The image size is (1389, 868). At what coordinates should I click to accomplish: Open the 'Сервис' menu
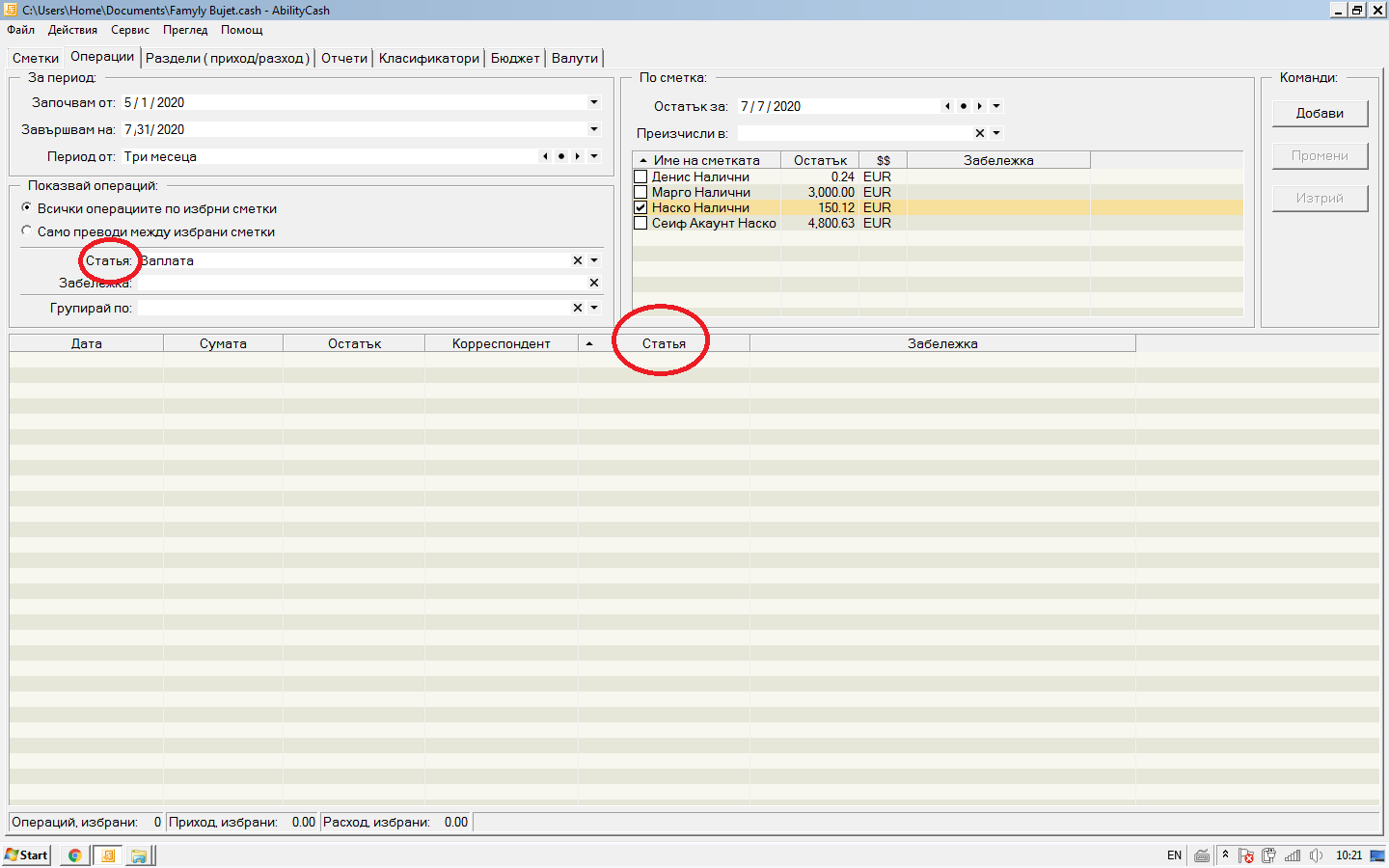coord(130,30)
